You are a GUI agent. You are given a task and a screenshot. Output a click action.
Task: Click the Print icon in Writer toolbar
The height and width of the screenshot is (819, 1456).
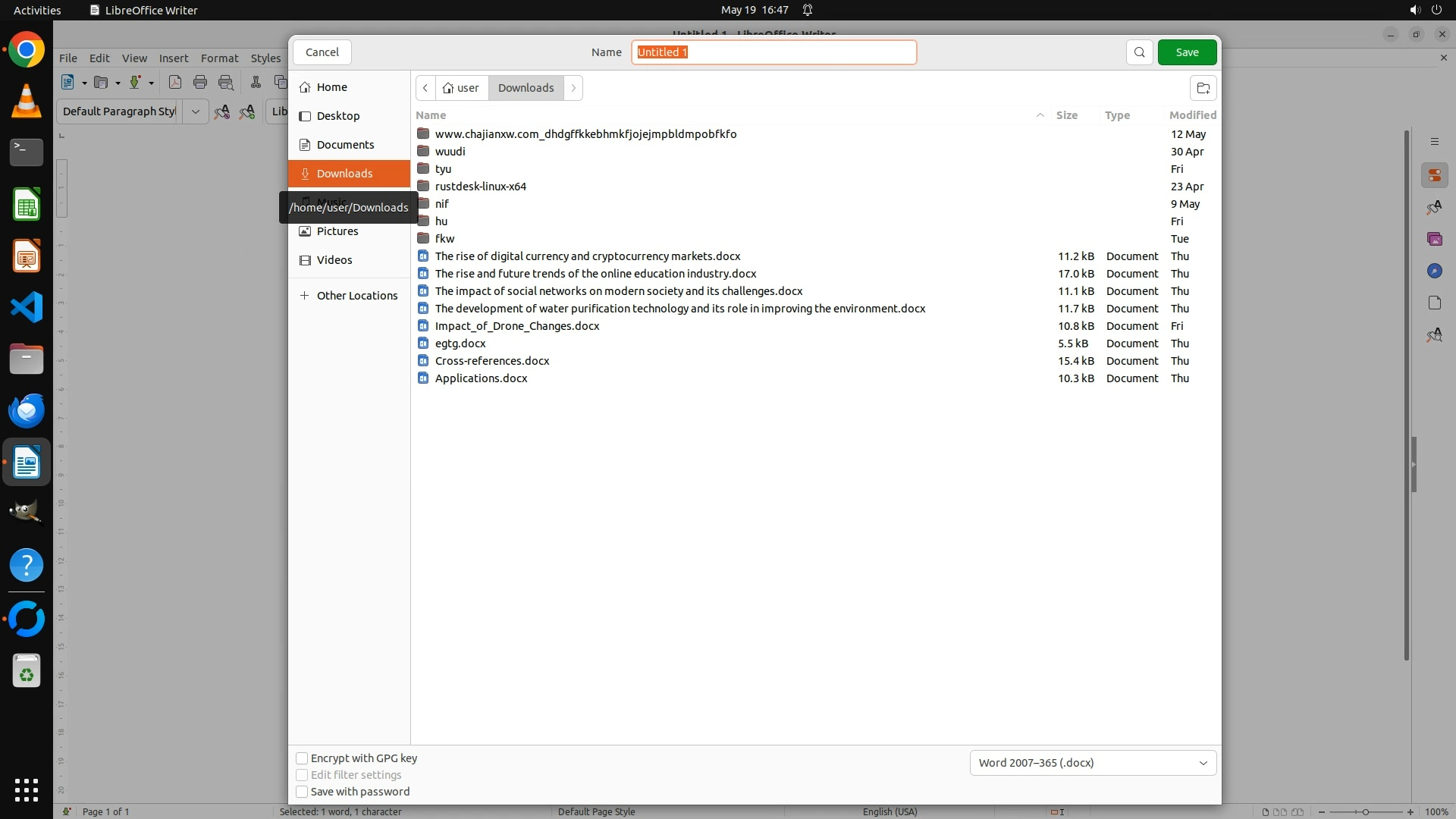[200, 83]
